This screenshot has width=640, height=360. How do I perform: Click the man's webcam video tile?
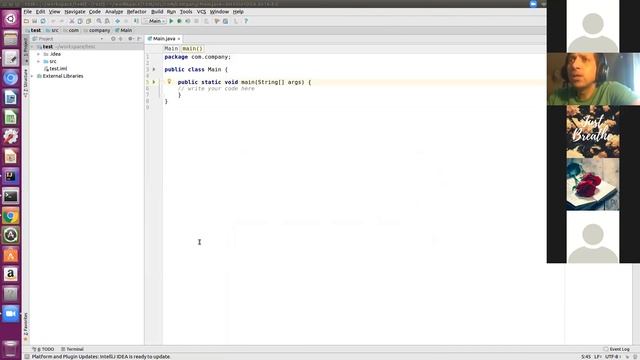[593, 79]
